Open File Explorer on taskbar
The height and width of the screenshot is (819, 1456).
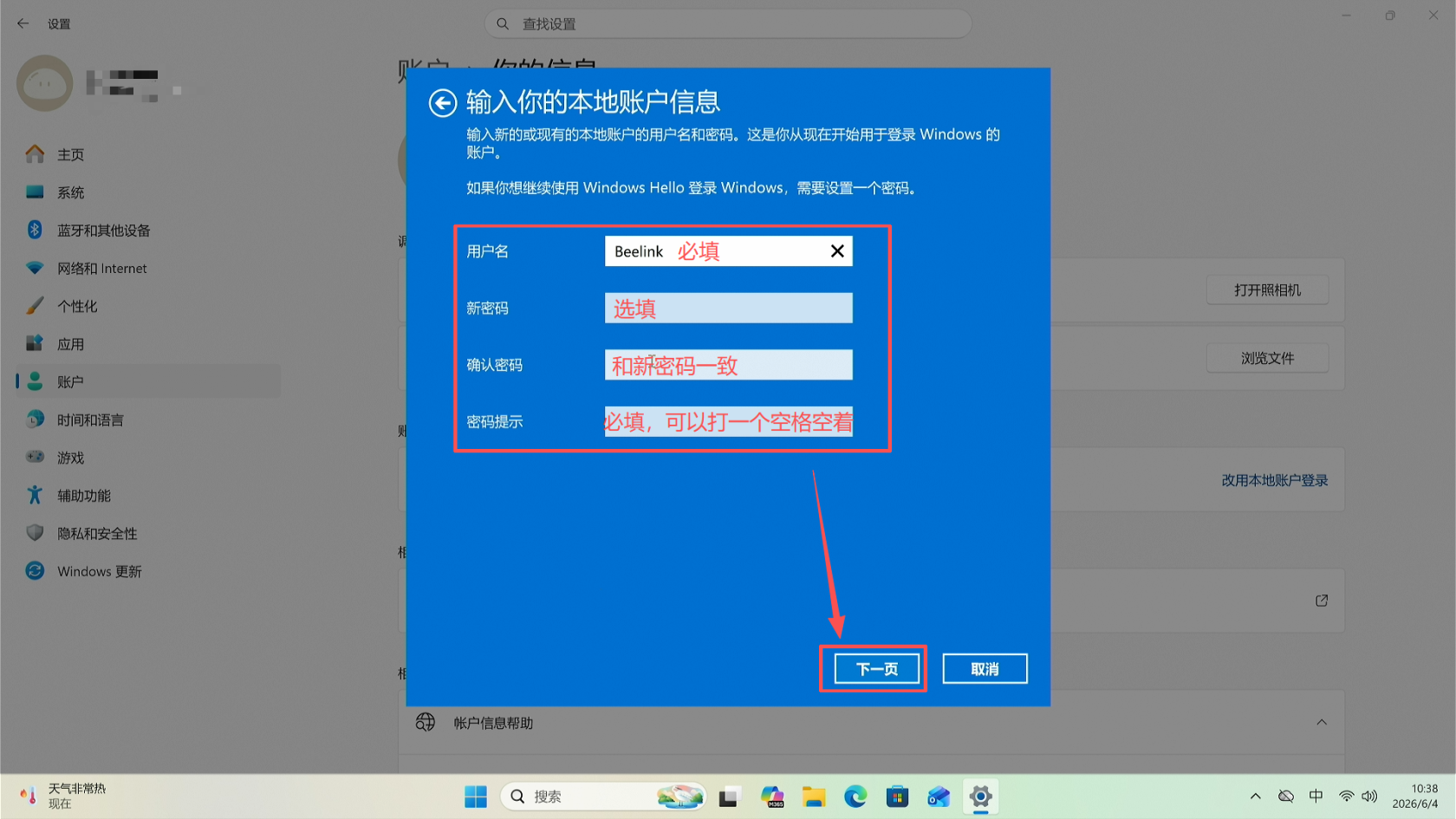(x=814, y=796)
